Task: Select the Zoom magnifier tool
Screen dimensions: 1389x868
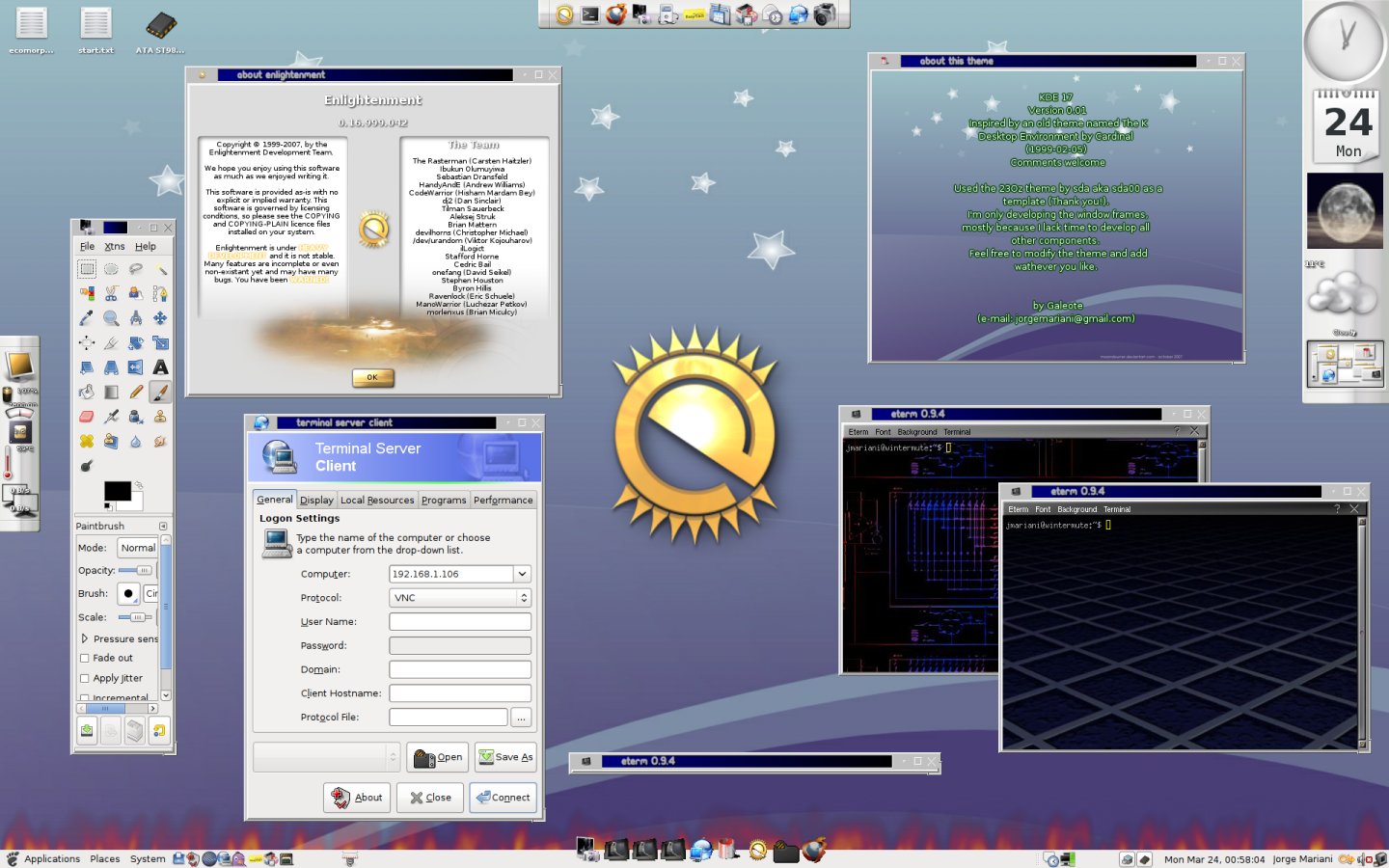Action: point(111,318)
